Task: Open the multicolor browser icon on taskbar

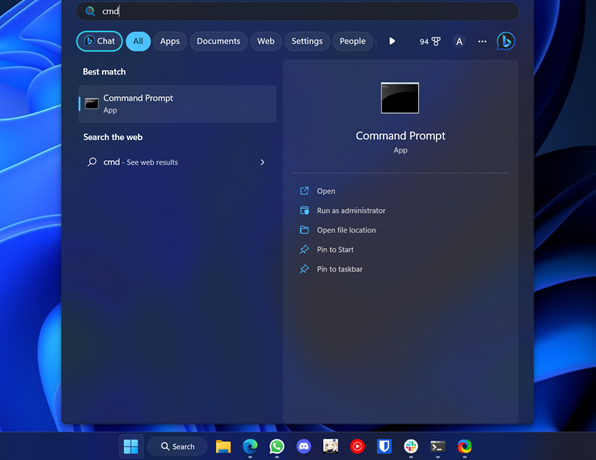Action: tap(464, 446)
